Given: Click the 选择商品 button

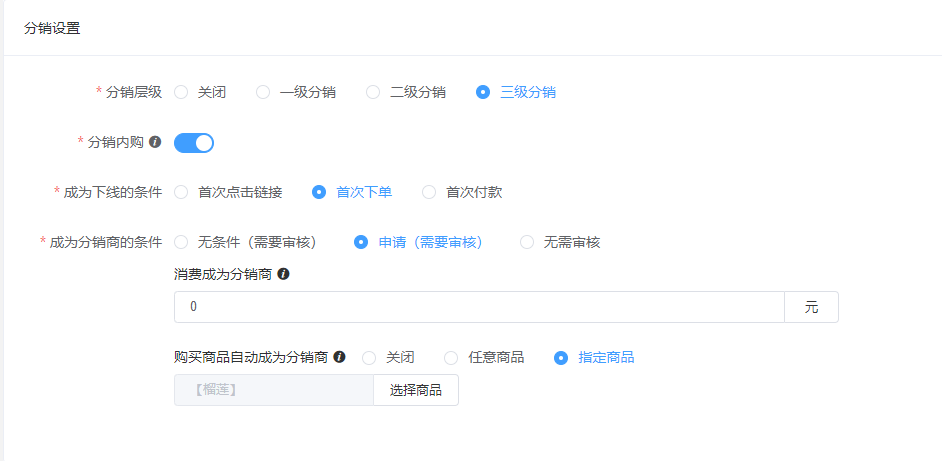Looking at the screenshot, I should [x=416, y=390].
